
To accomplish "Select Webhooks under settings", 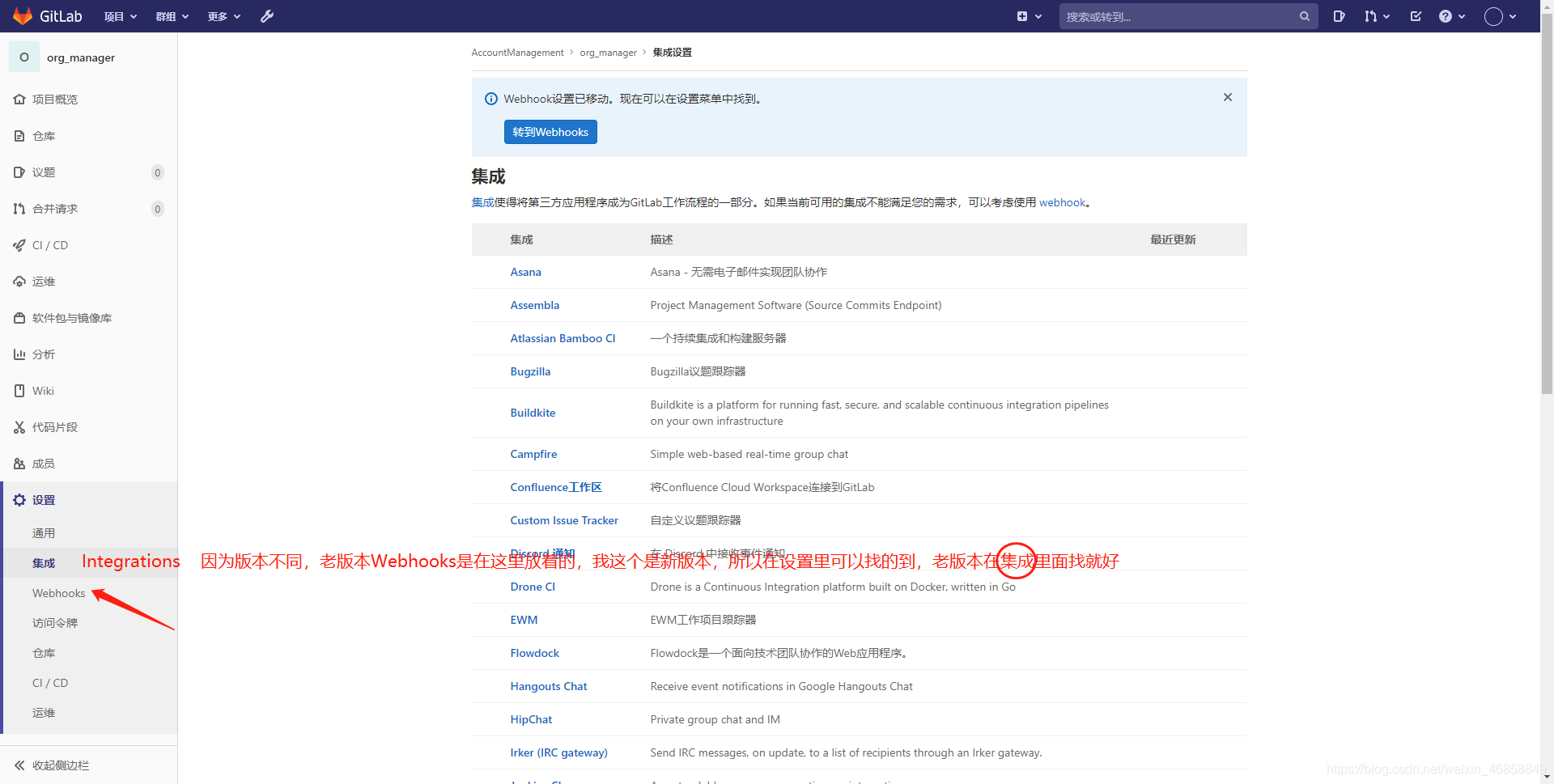I will click(x=58, y=593).
